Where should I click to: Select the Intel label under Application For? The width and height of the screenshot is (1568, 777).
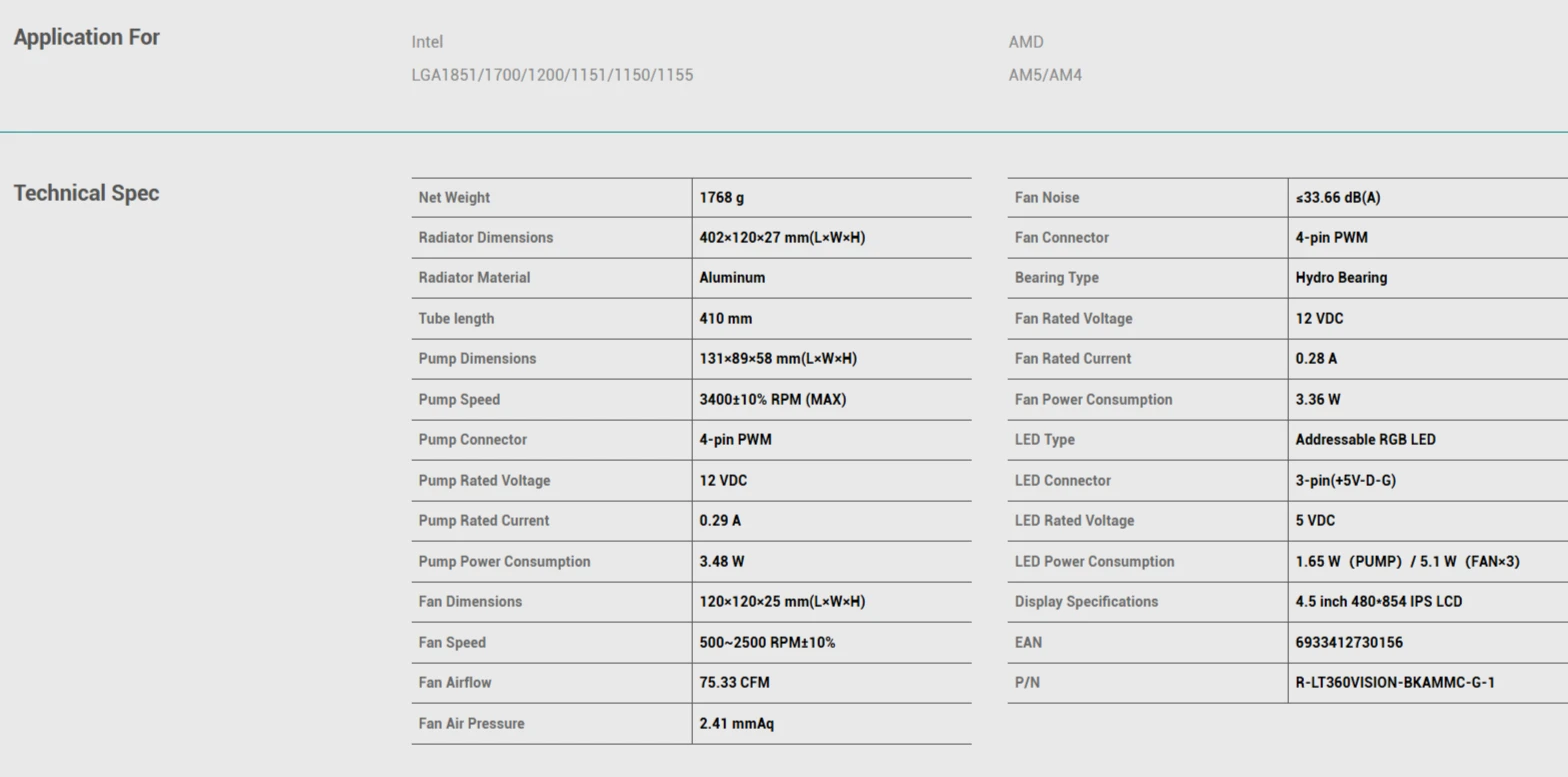coord(427,42)
